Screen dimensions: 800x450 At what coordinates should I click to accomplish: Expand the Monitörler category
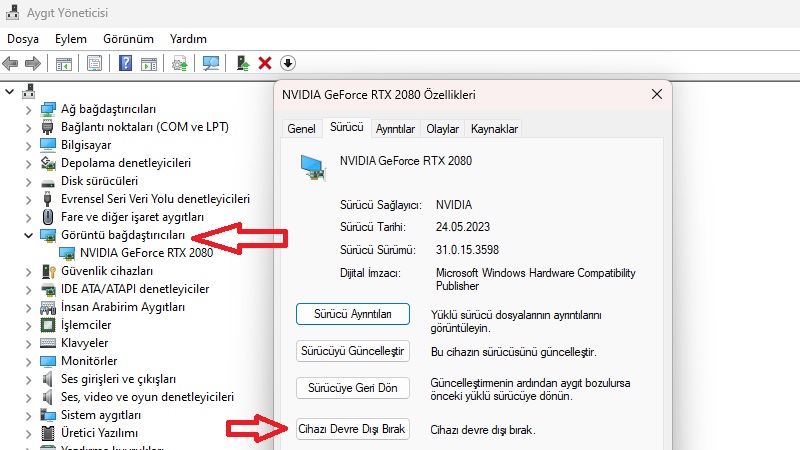pyautogui.click(x=29, y=362)
